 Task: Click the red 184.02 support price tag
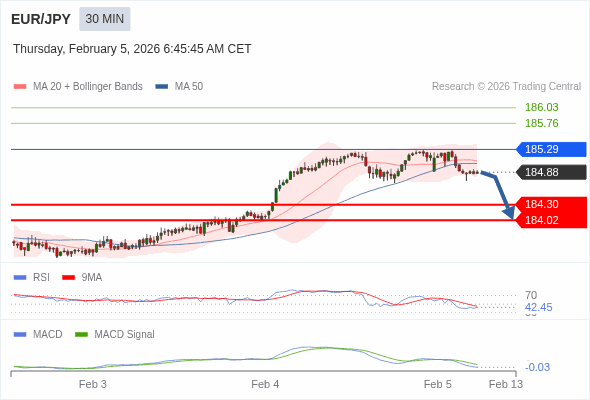point(552,220)
